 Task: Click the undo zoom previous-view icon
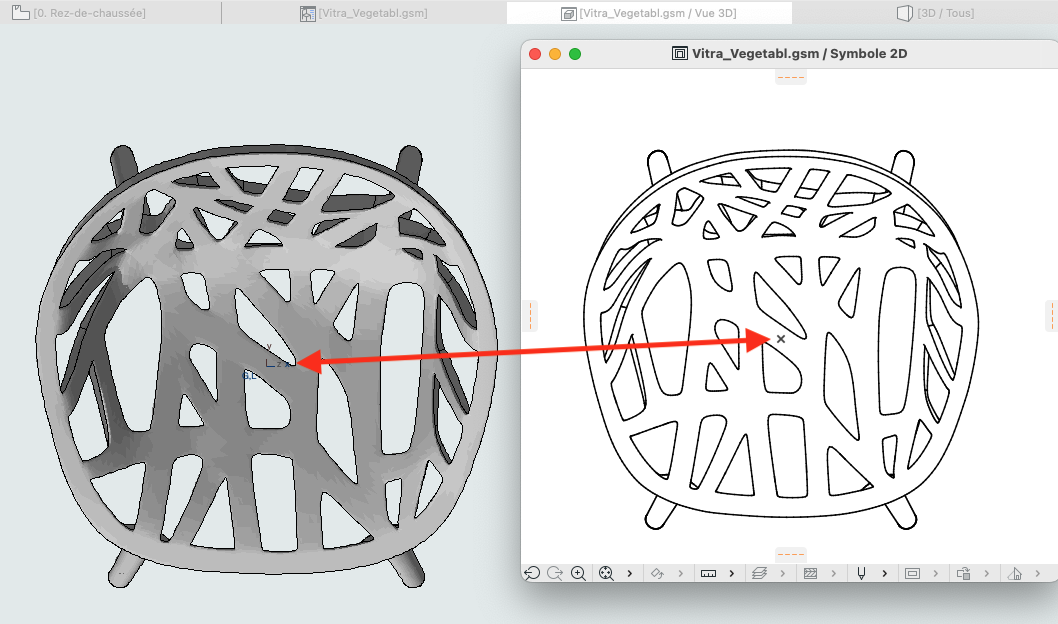click(532, 573)
